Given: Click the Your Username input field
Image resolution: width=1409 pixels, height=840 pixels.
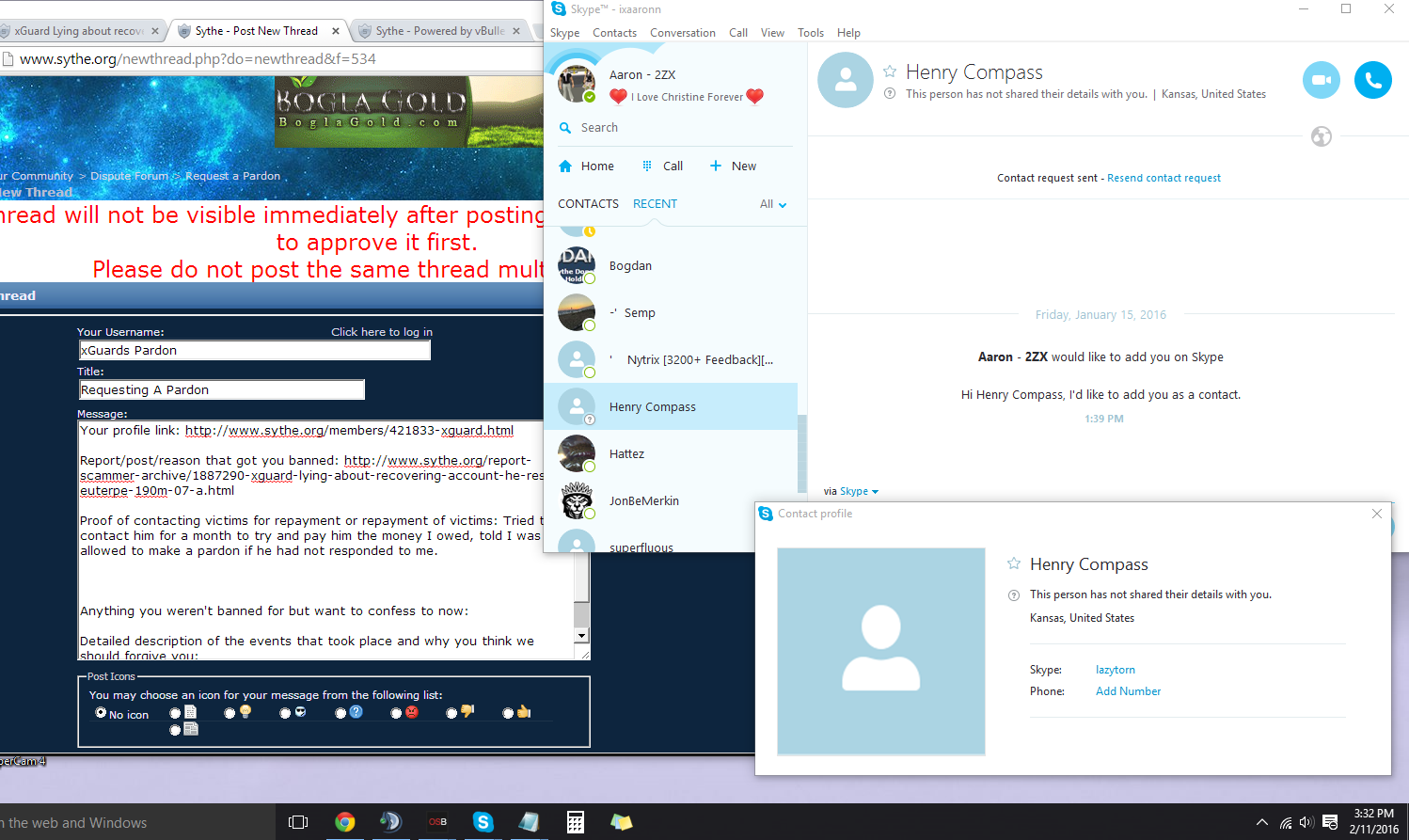Looking at the screenshot, I should click(254, 351).
